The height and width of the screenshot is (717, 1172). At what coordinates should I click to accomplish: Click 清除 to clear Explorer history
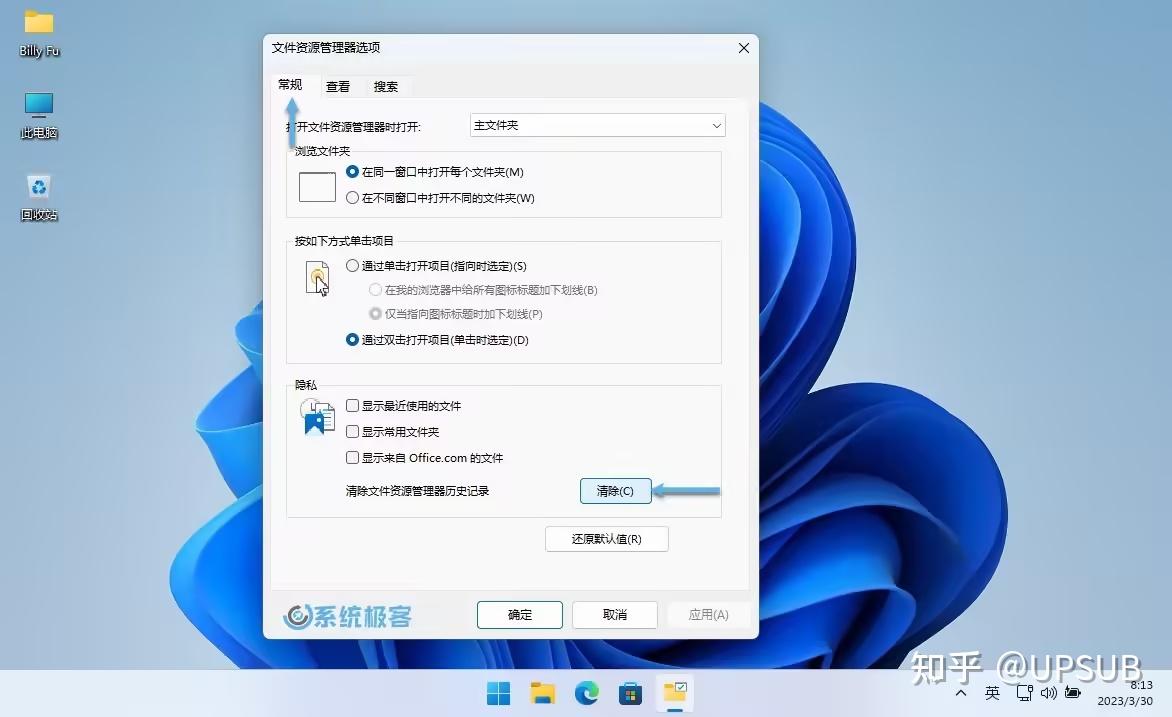point(615,491)
